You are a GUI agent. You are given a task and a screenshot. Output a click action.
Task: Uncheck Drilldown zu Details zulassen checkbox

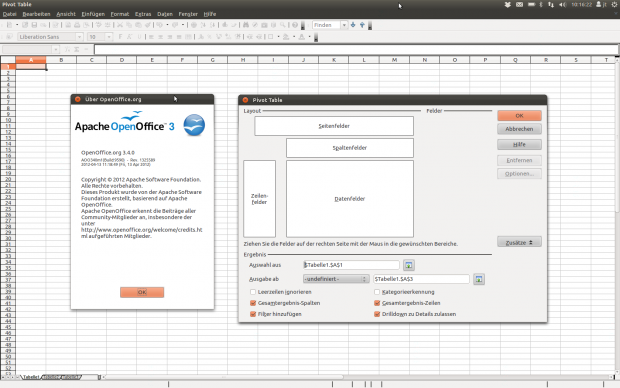pos(377,314)
